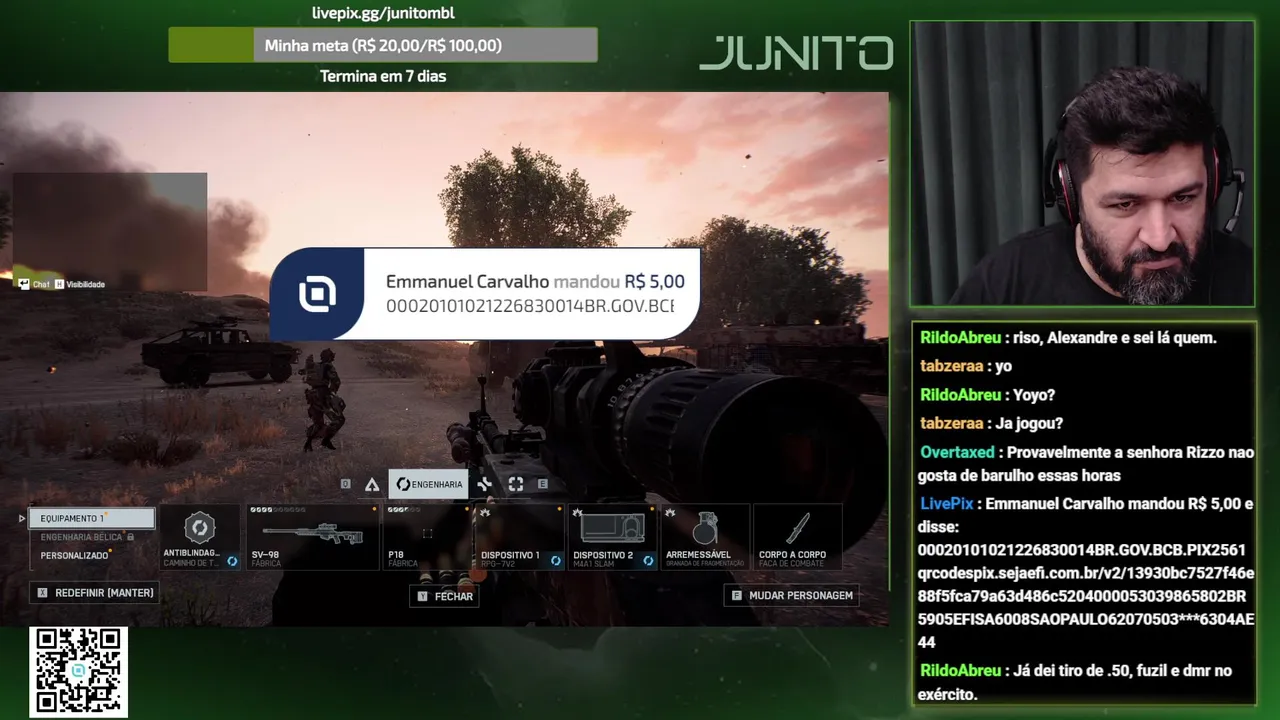
Task: Click the Mudar Personagem button
Action: click(x=791, y=595)
